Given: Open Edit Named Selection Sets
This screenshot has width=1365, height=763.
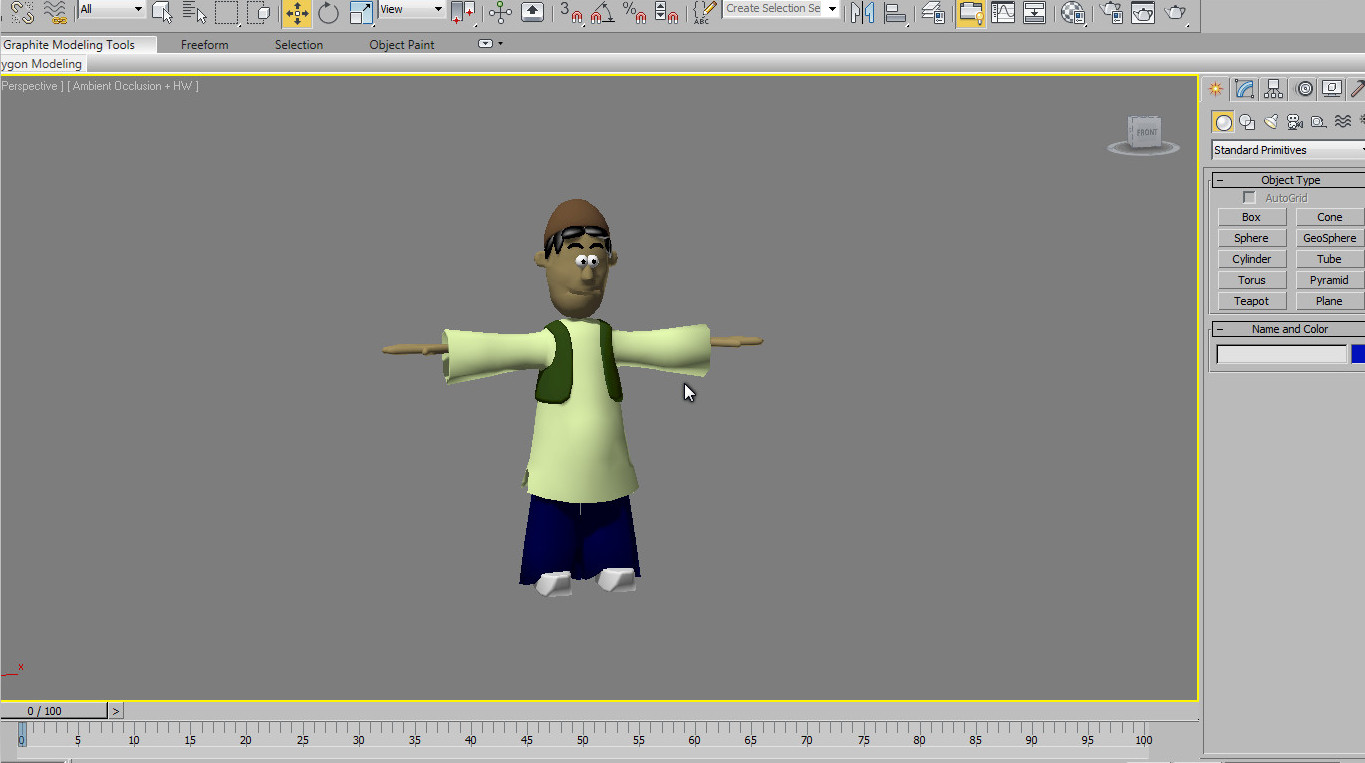Looking at the screenshot, I should click(705, 12).
